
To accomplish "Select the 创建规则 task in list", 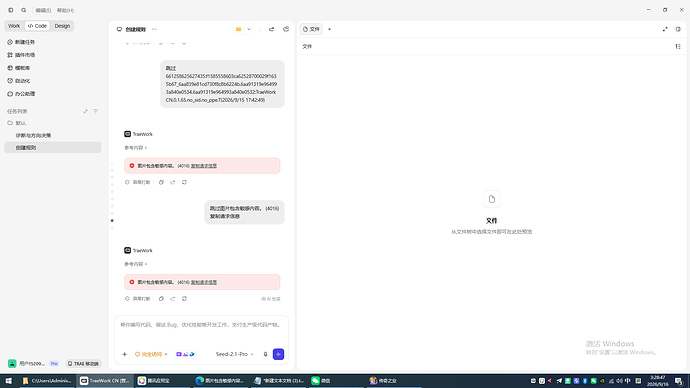I will click(53, 147).
